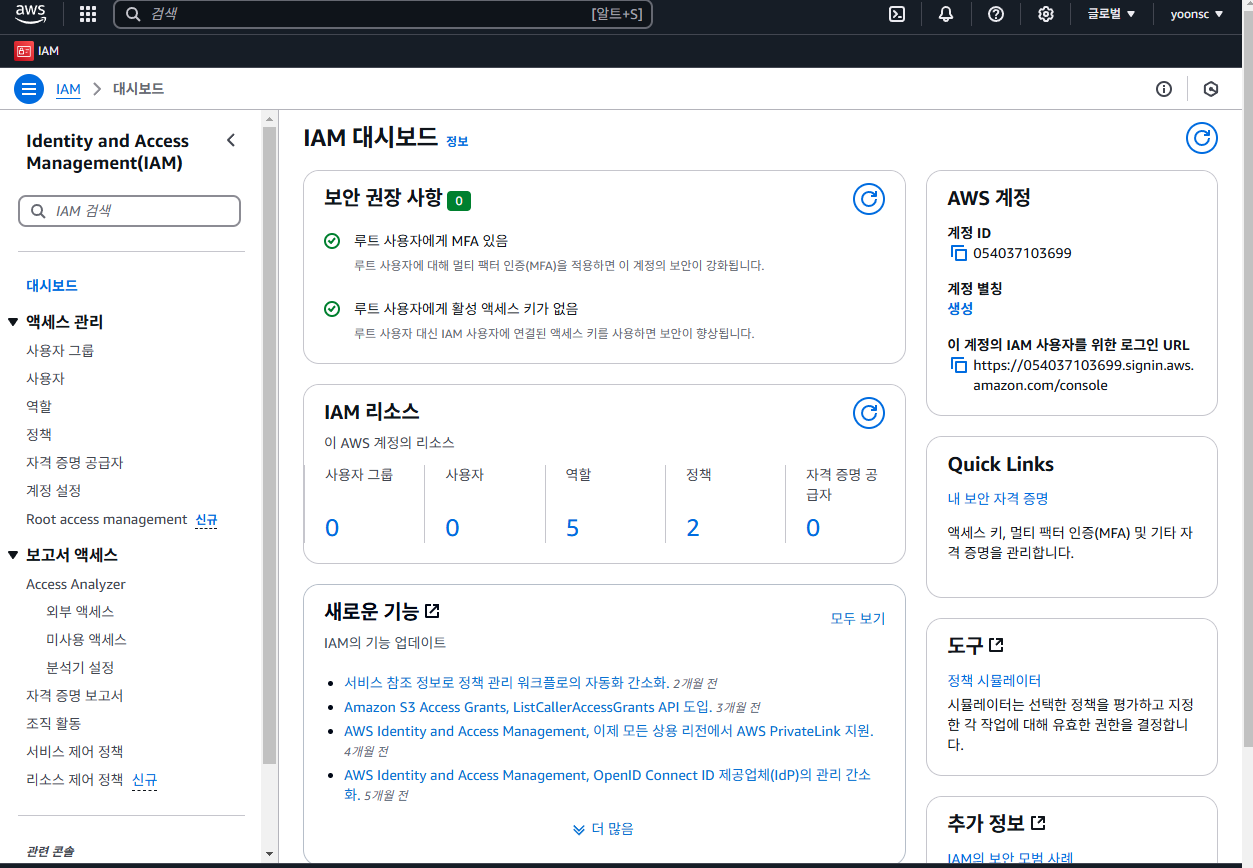Image resolution: width=1253 pixels, height=868 pixels.
Task: Click the 역할 count 5
Action: coord(572,528)
